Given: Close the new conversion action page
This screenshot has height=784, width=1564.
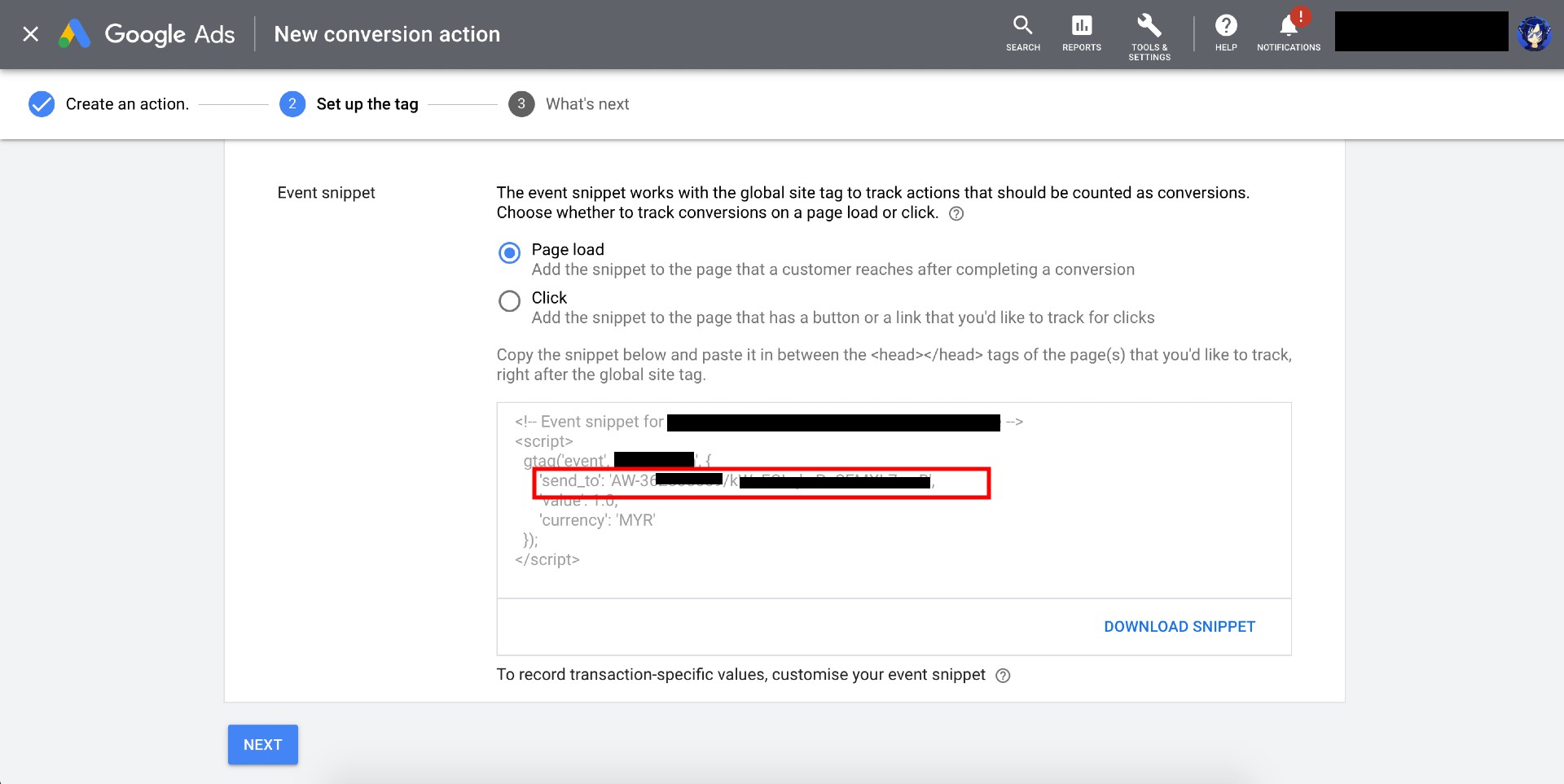Looking at the screenshot, I should coord(30,34).
